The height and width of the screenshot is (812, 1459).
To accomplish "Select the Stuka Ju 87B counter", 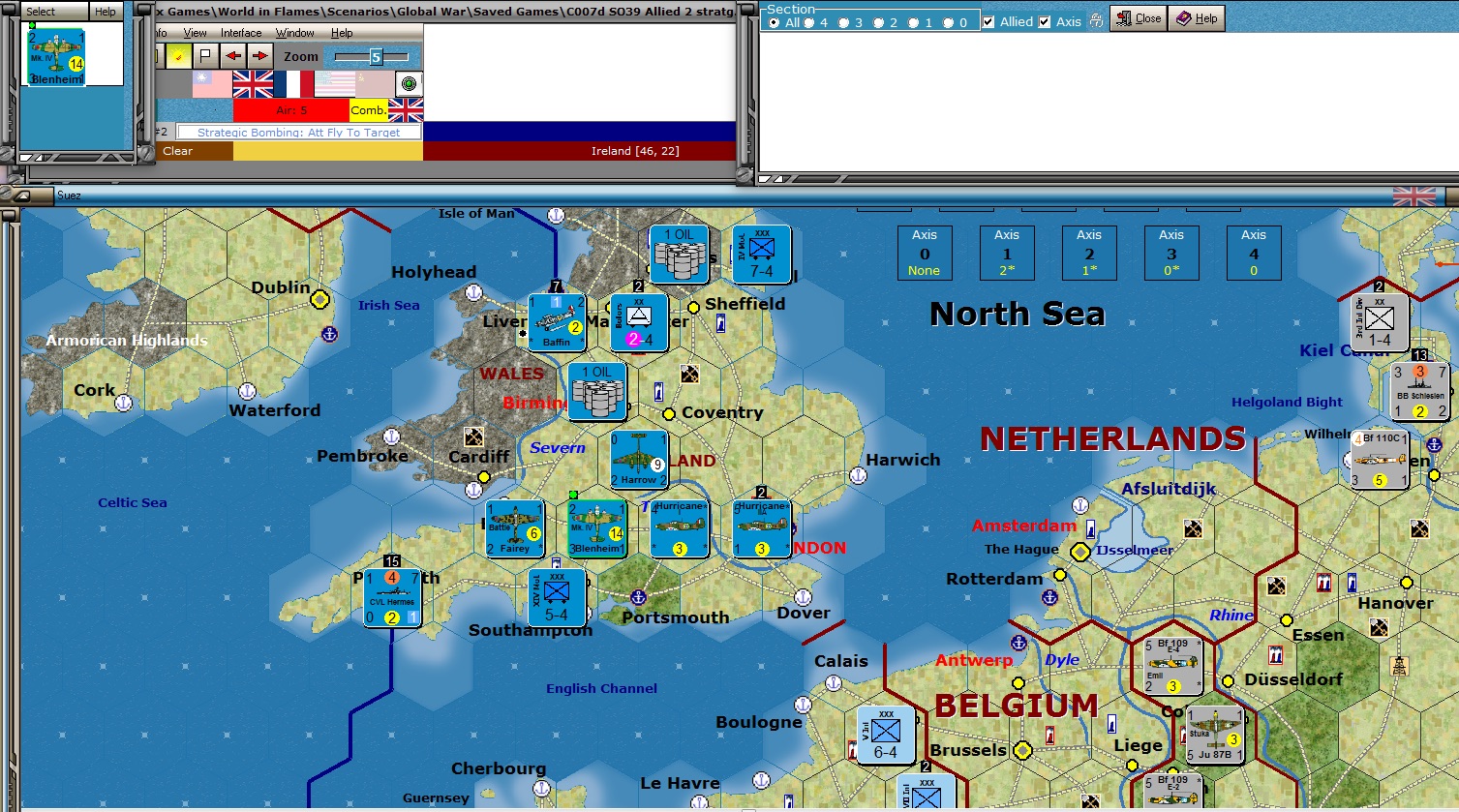I will [1215, 735].
